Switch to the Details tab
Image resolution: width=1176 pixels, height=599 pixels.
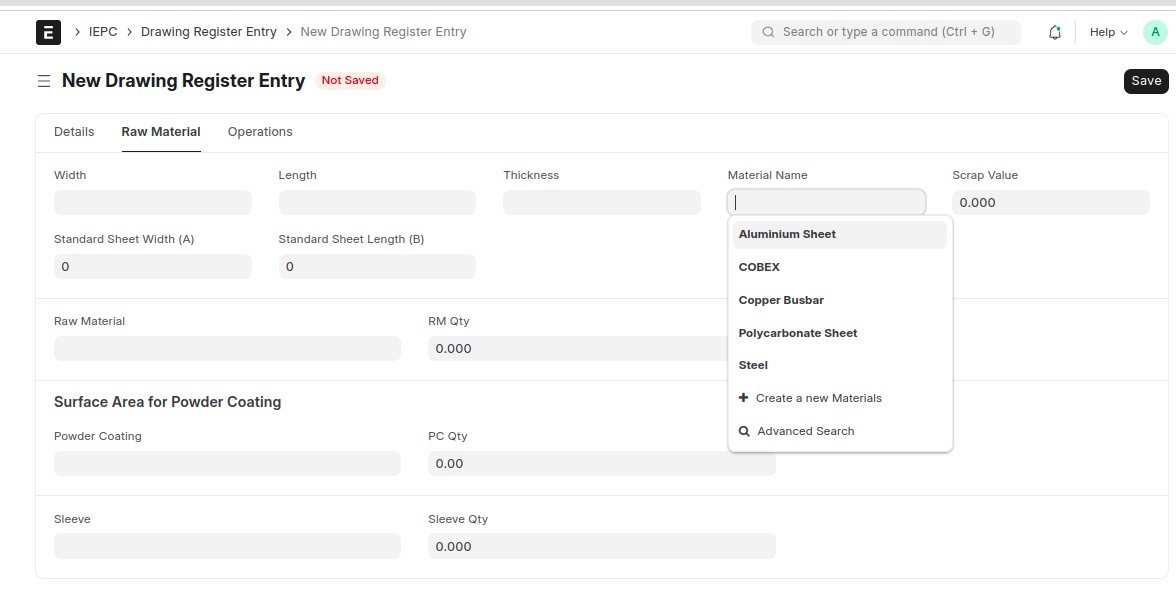pos(74,132)
